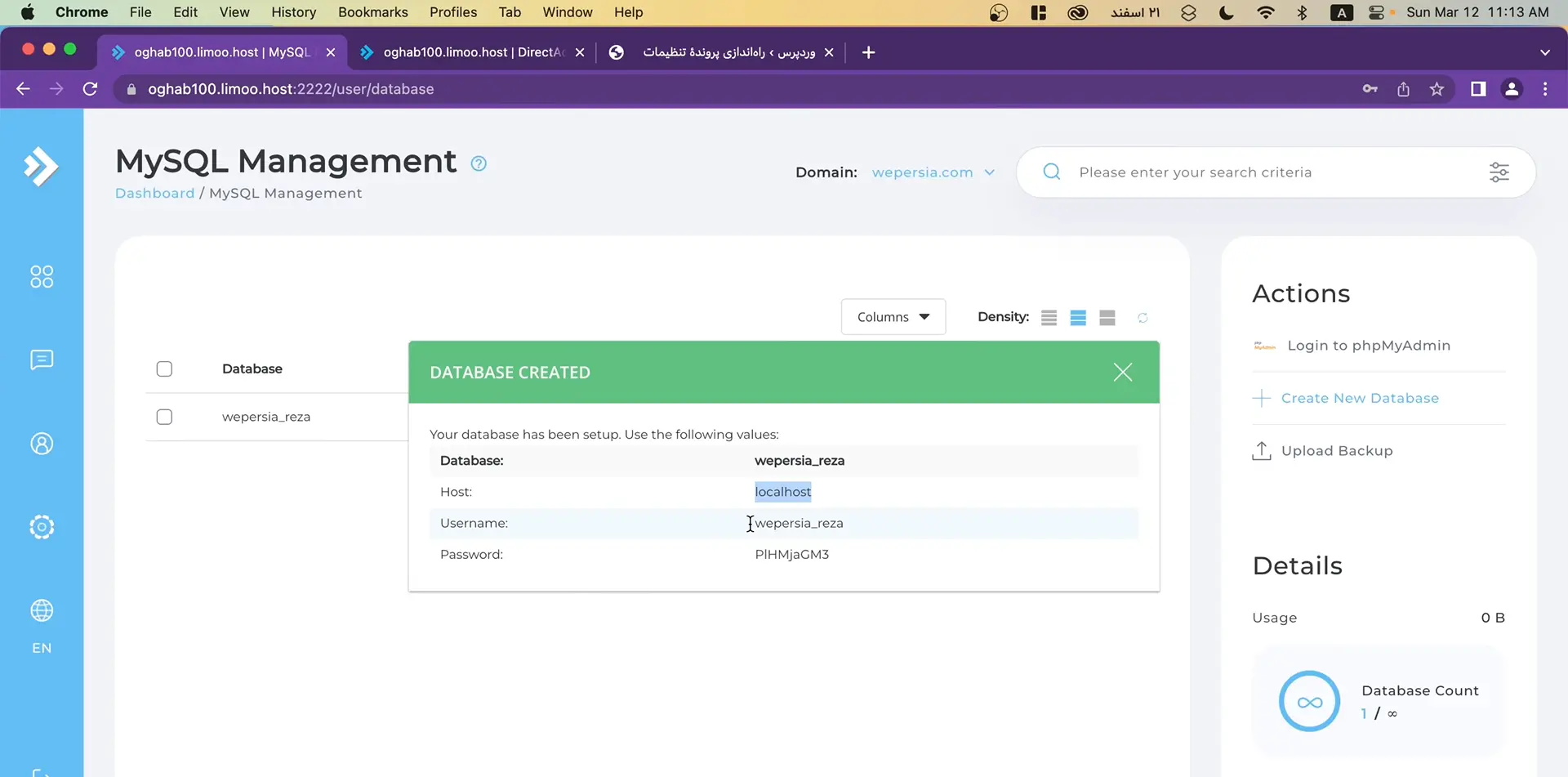
Task: Tick the select-all checkbox in Database header
Action: tap(164, 369)
